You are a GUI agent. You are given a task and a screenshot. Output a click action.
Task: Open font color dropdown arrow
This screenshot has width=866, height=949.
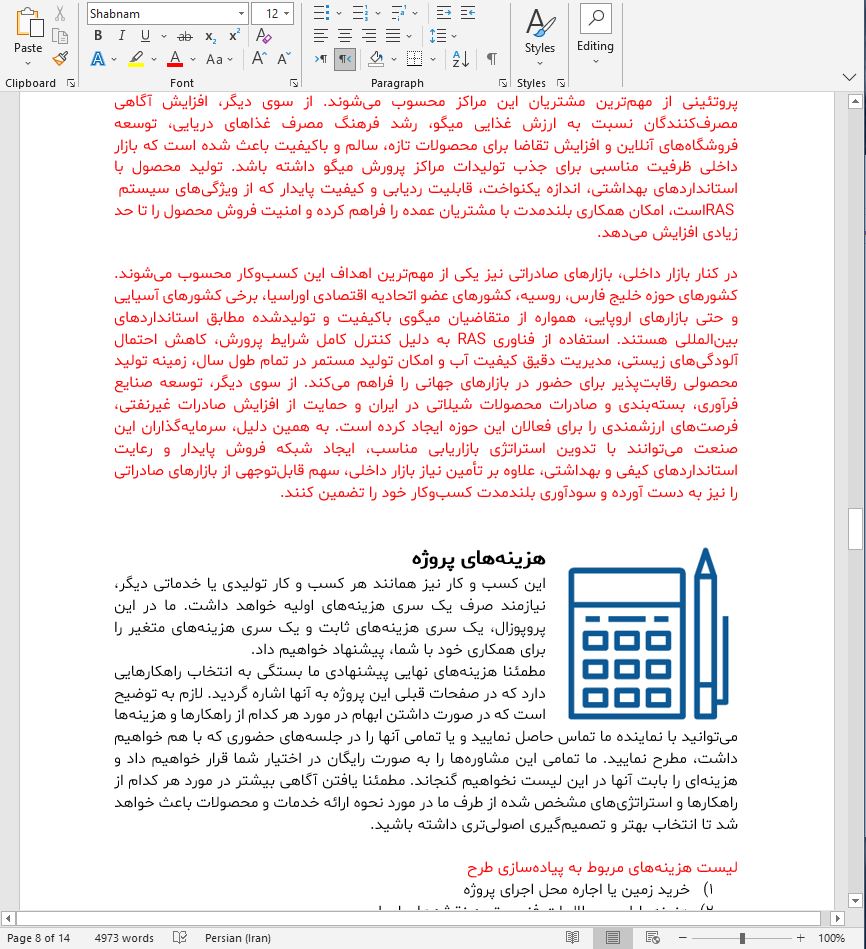tap(192, 59)
